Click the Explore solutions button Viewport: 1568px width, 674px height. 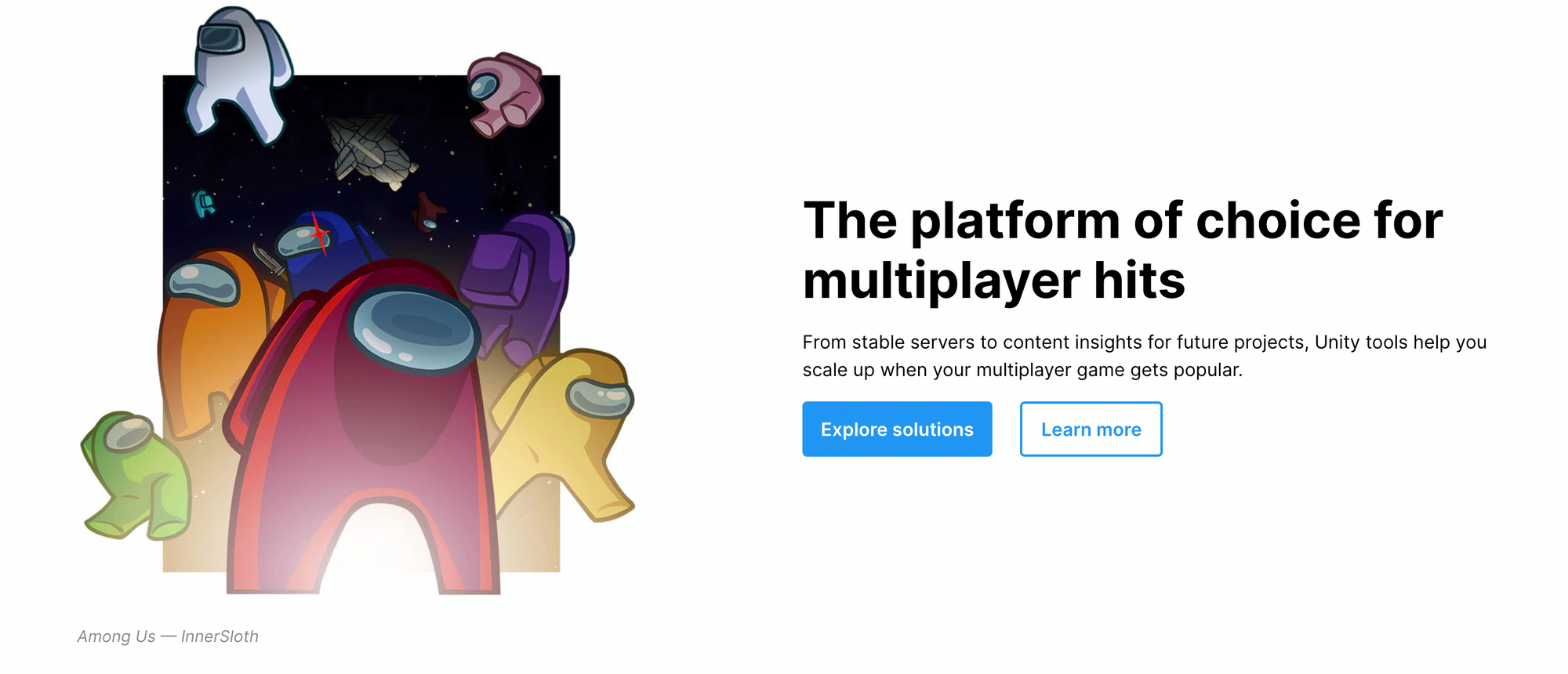[x=897, y=429]
